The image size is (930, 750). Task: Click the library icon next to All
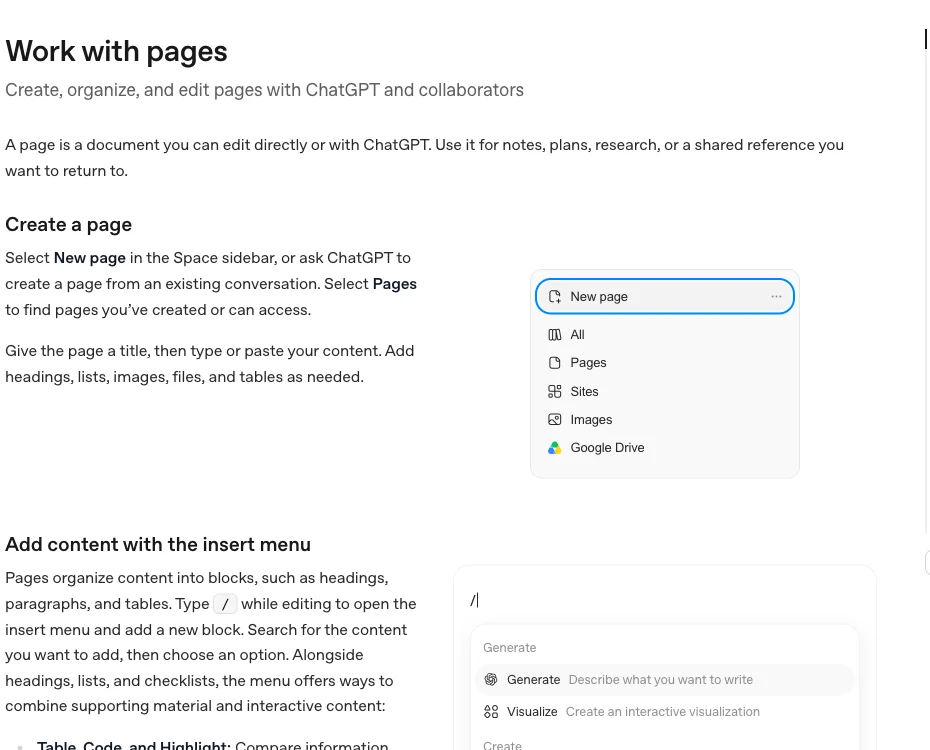(x=555, y=335)
